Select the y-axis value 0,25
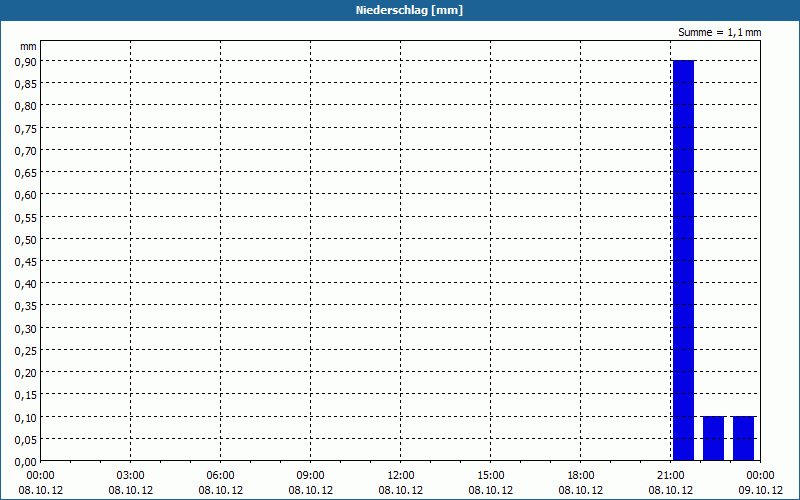 [x=26, y=351]
